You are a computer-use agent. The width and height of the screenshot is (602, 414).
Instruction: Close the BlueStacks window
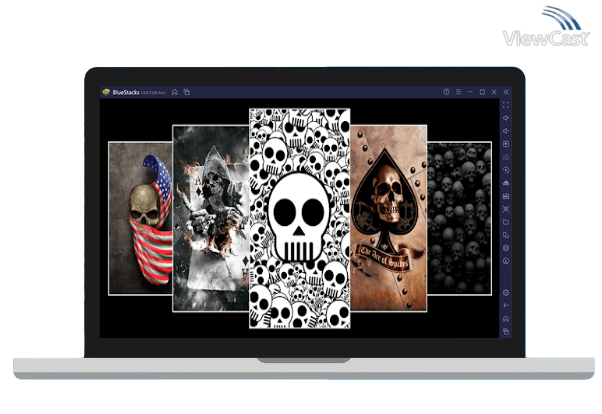pos(494,92)
